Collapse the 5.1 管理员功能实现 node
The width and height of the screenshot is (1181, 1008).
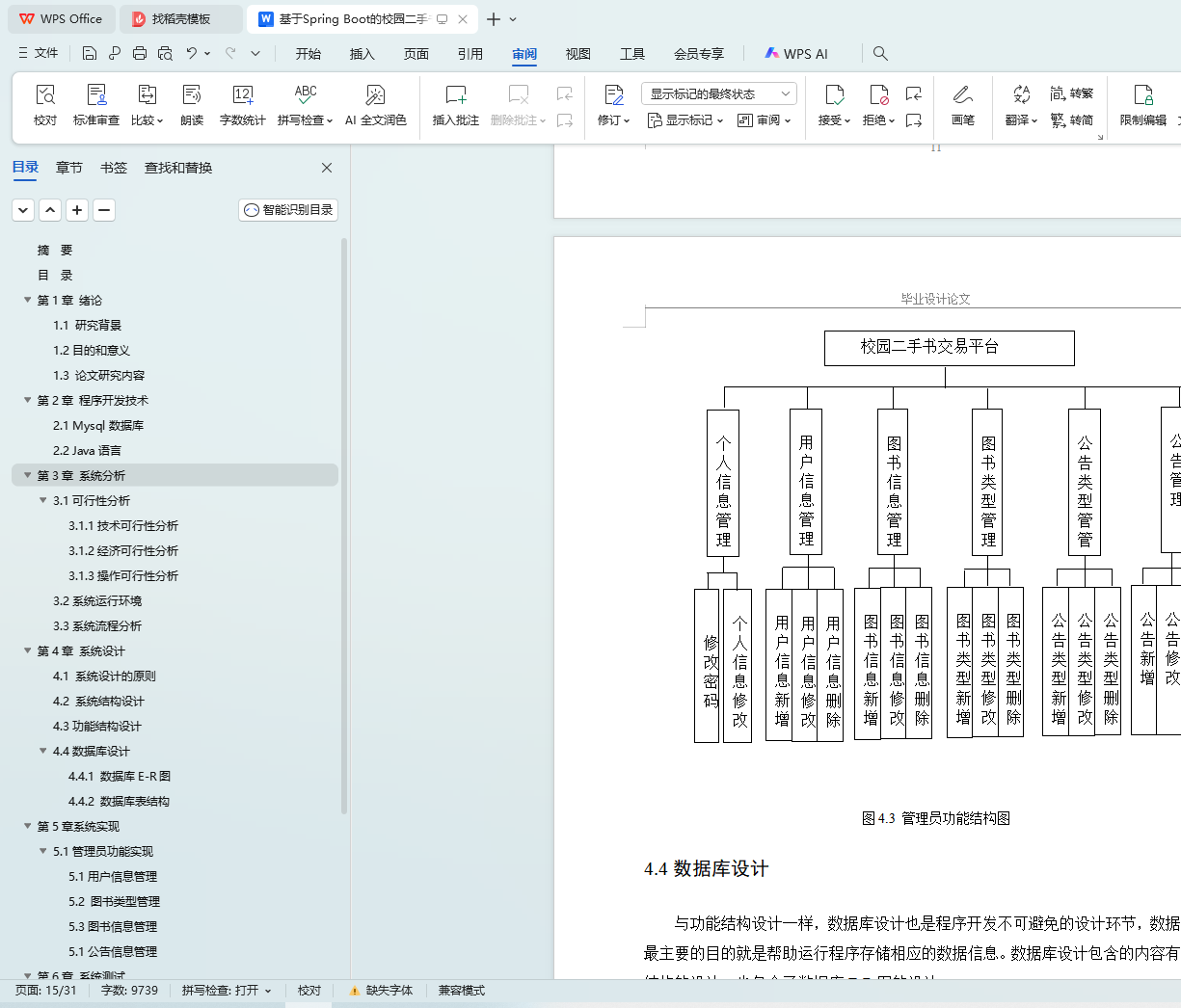(x=43, y=851)
